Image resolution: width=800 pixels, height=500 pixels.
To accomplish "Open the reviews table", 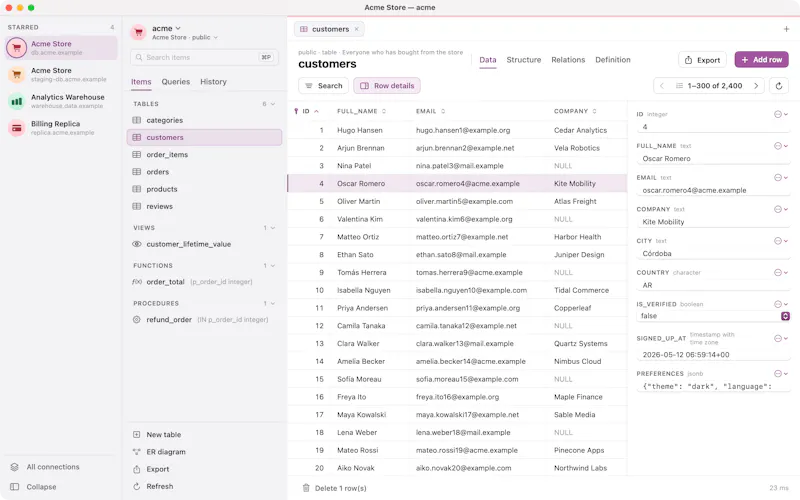I will click(204, 206).
